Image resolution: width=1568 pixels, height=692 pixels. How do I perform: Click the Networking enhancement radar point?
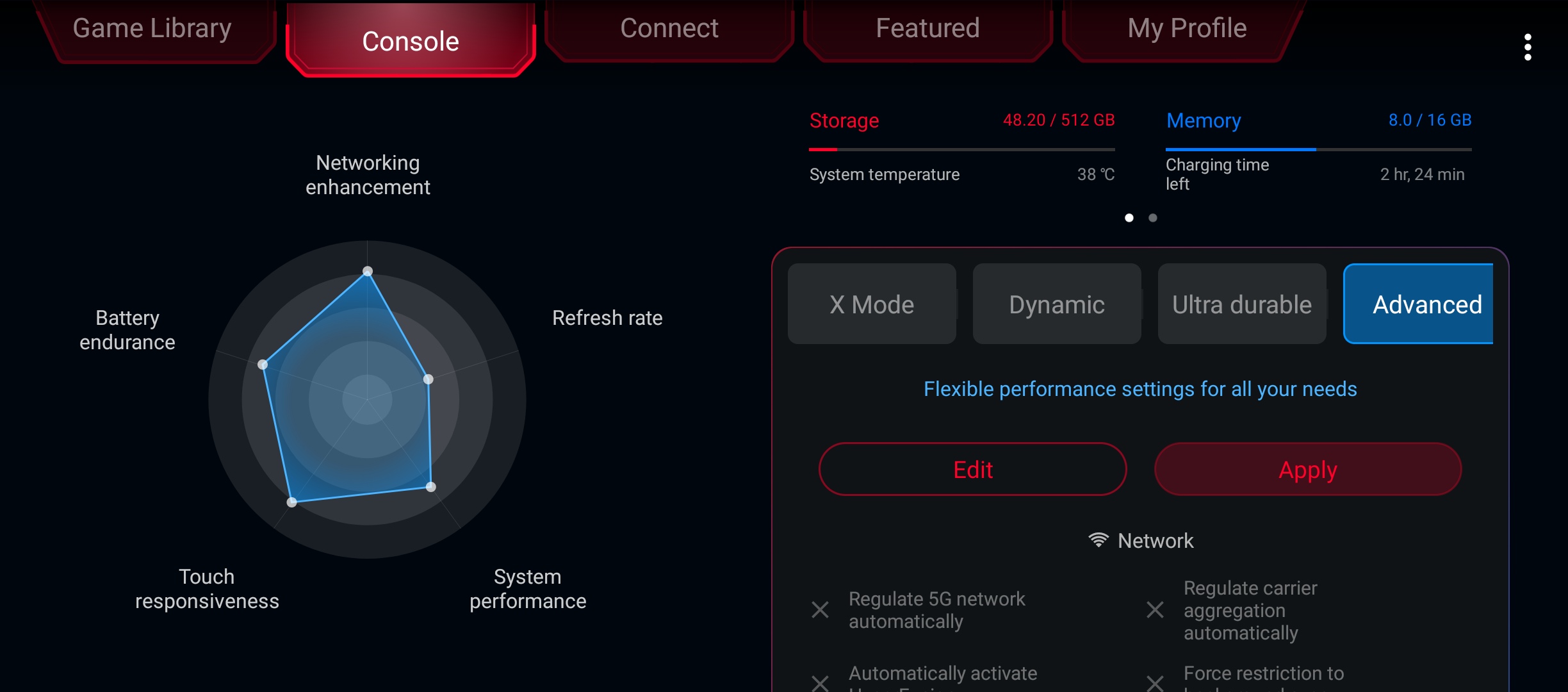click(x=368, y=271)
